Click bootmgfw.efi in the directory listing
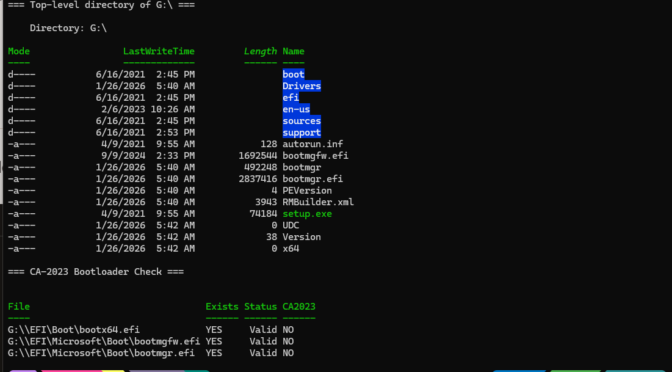Image resolution: width=672 pixels, height=372 pixels. click(315, 156)
